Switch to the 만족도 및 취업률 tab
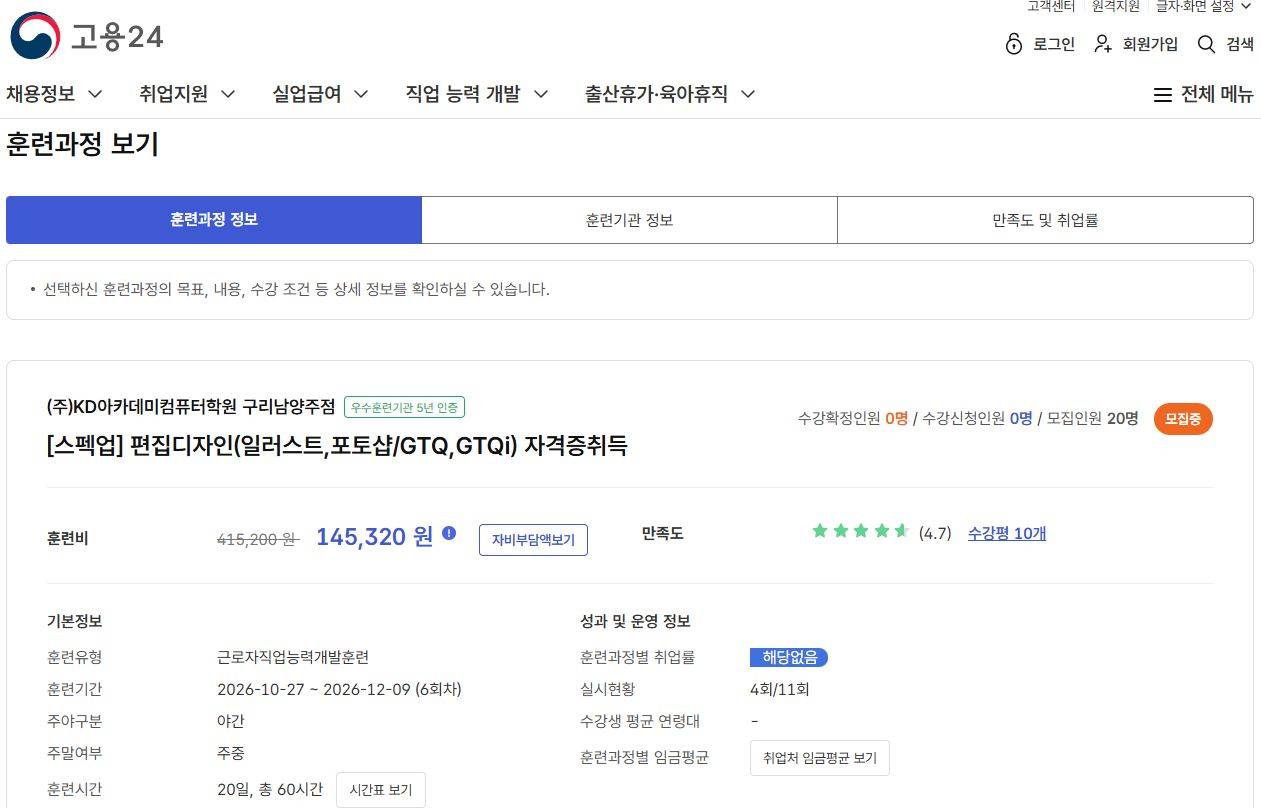This screenshot has height=808, width=1261. [x=1045, y=220]
